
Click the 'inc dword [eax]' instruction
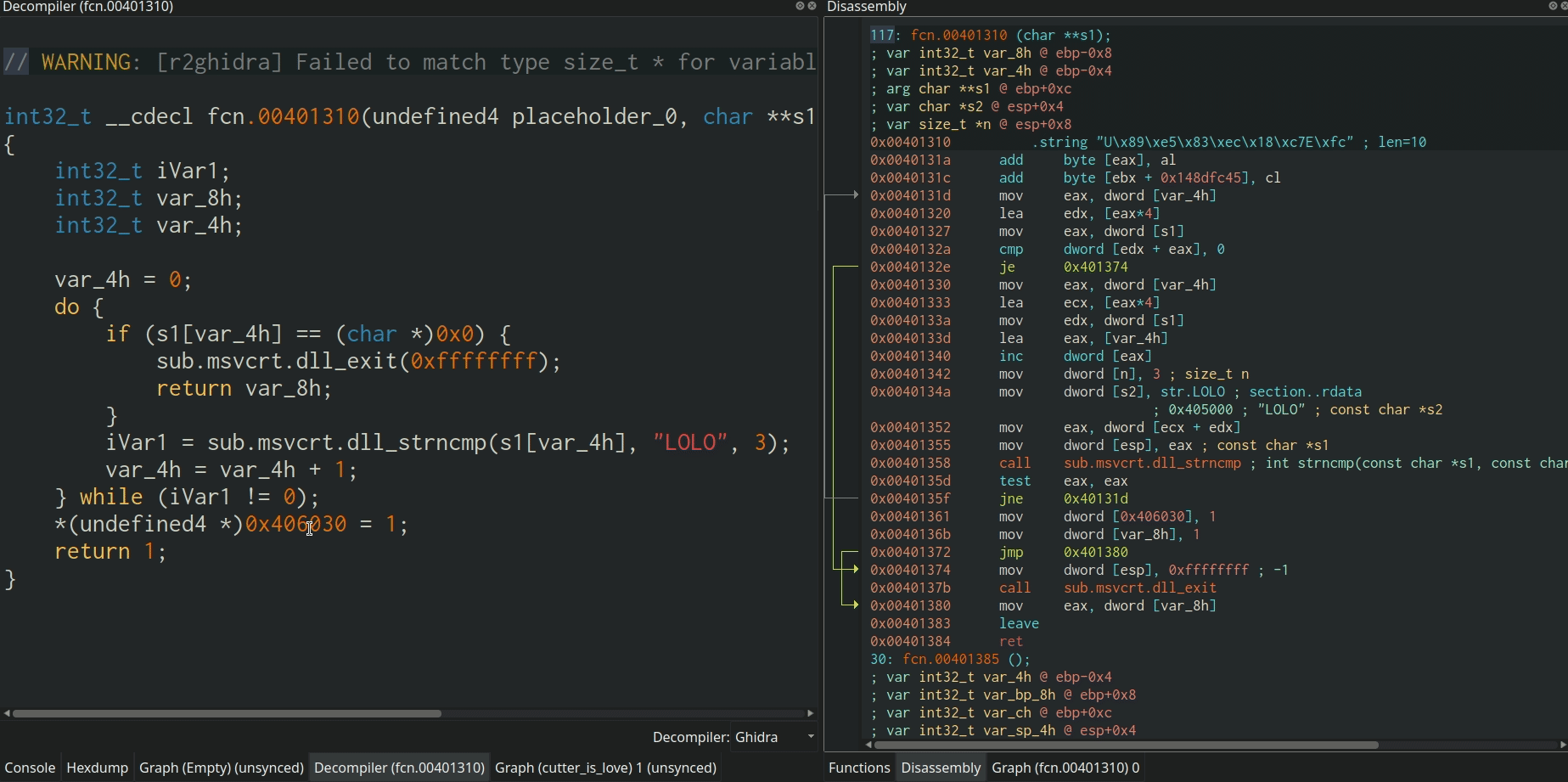point(1076,356)
